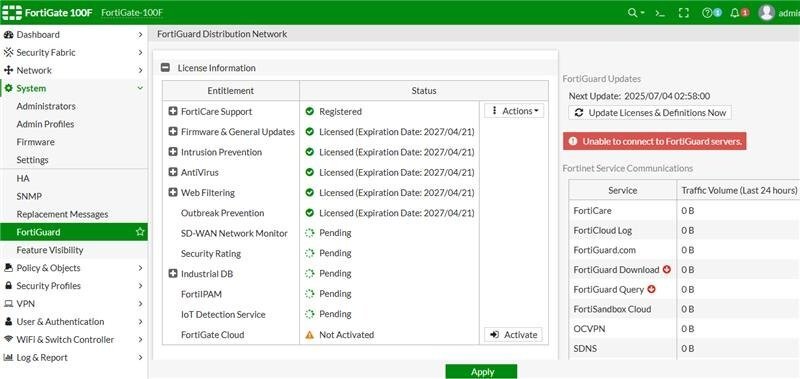Click the User & Authentication person icon

pos(8,322)
